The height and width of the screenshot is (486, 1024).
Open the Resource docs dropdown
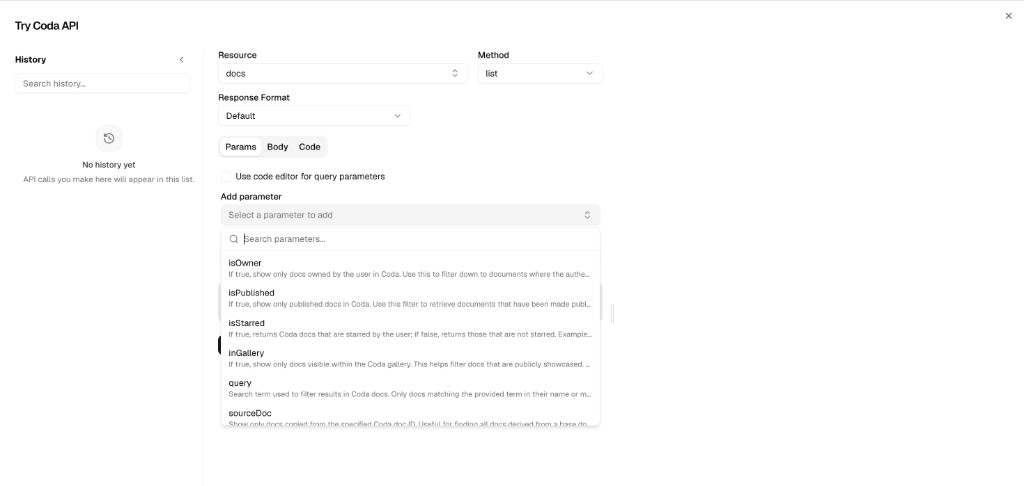(343, 74)
